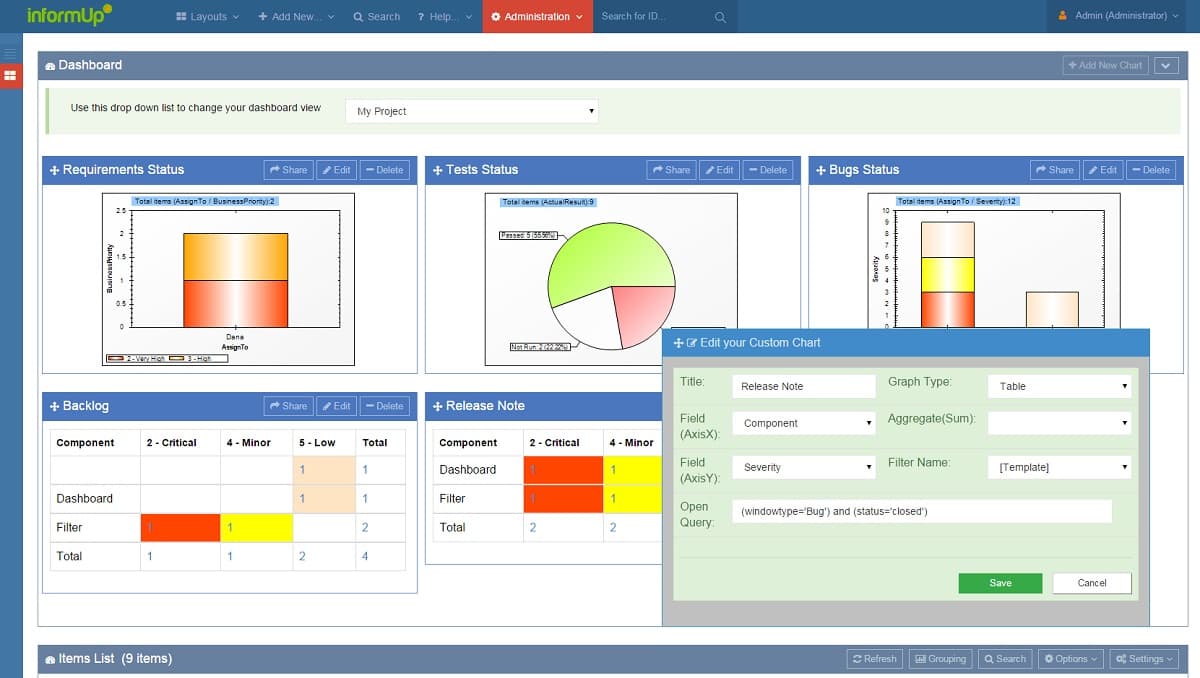Click the magnifier icon in ID search box

[x=720, y=17]
